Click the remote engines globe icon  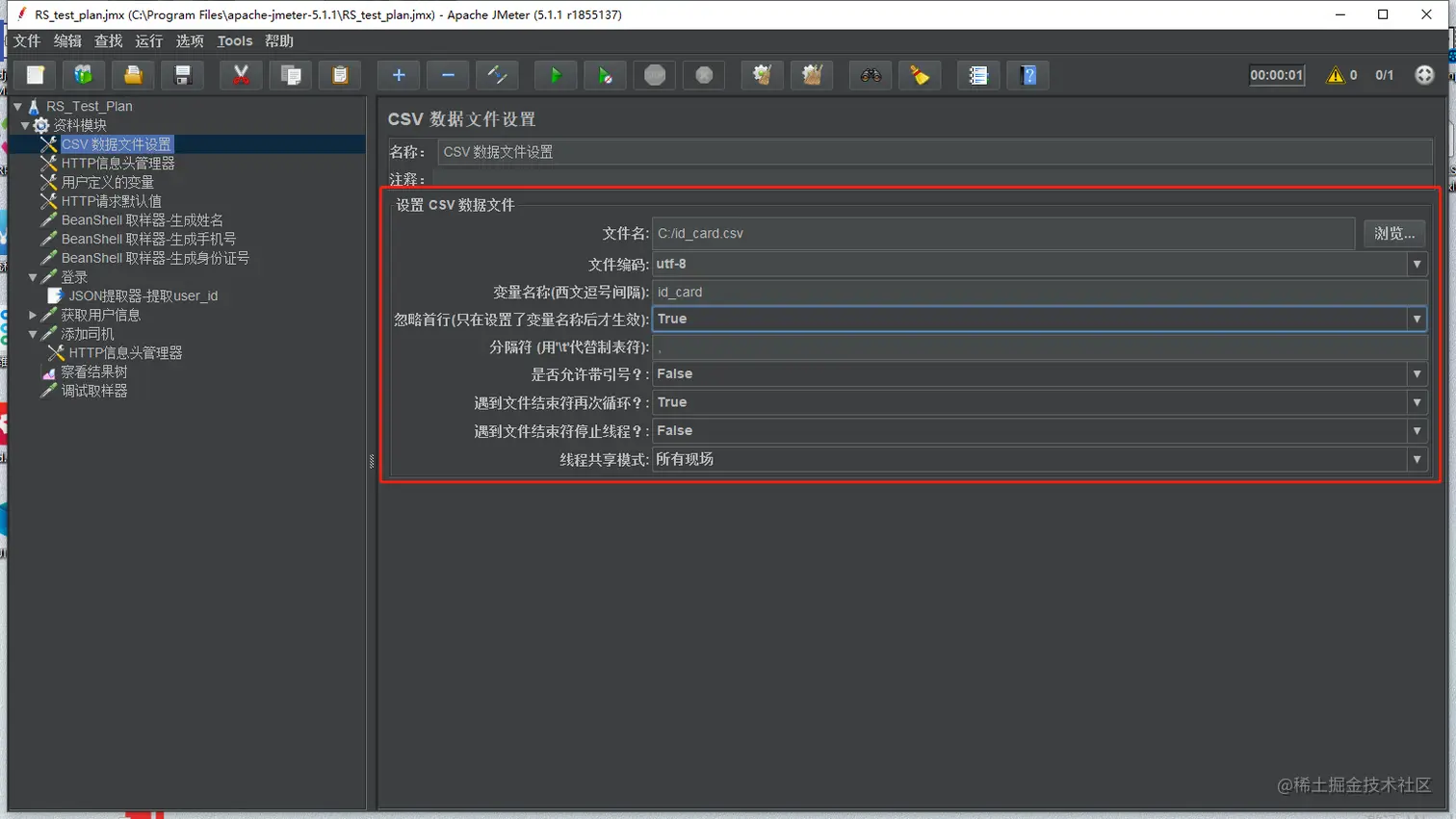[x=1424, y=75]
